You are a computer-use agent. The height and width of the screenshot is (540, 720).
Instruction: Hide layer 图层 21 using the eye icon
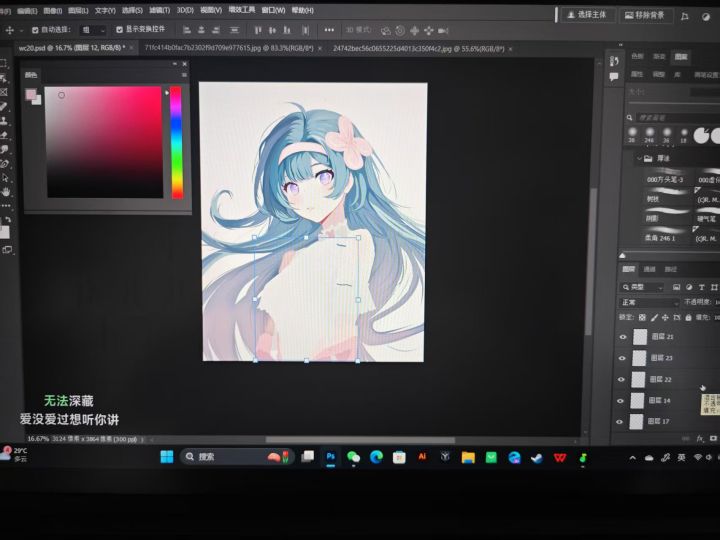coord(622,337)
